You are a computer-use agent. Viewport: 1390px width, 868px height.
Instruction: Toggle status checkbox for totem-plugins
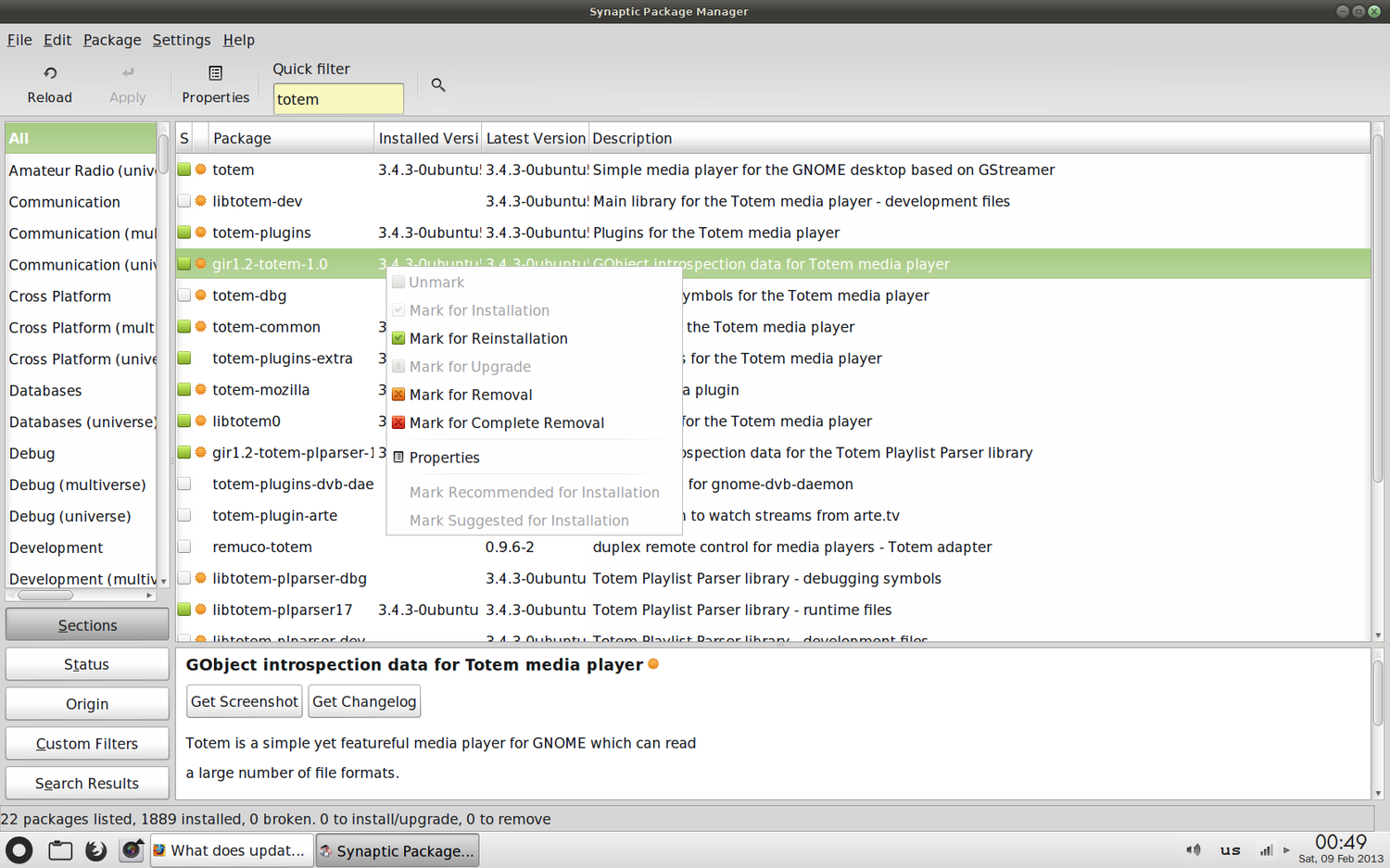[x=184, y=233]
